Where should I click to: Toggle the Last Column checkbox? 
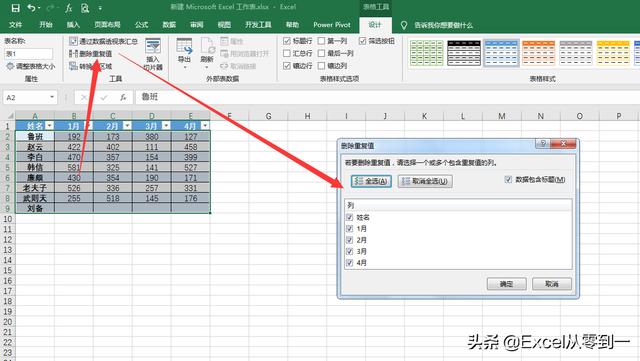[x=321, y=53]
